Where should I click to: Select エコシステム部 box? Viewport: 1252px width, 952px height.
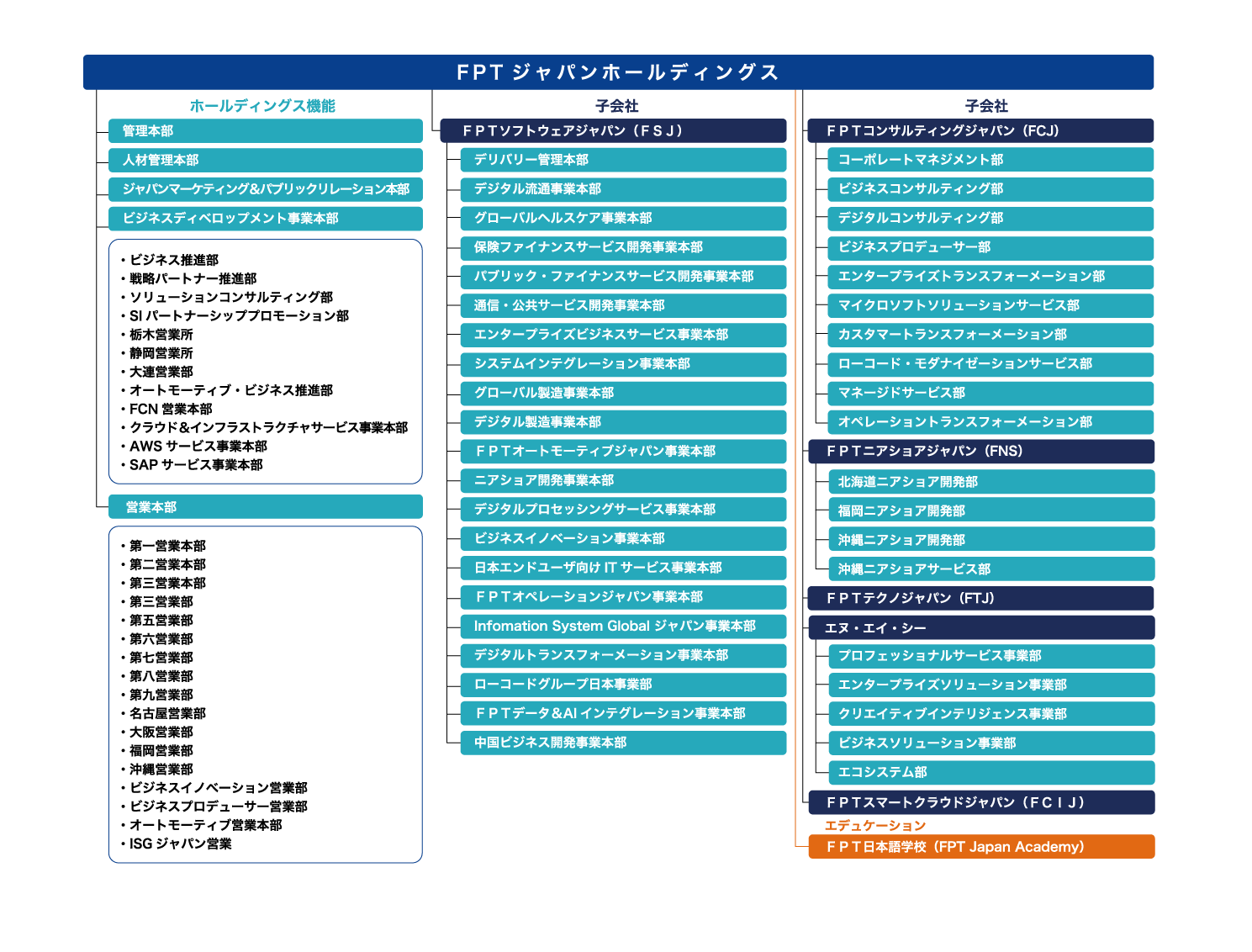pos(991,772)
